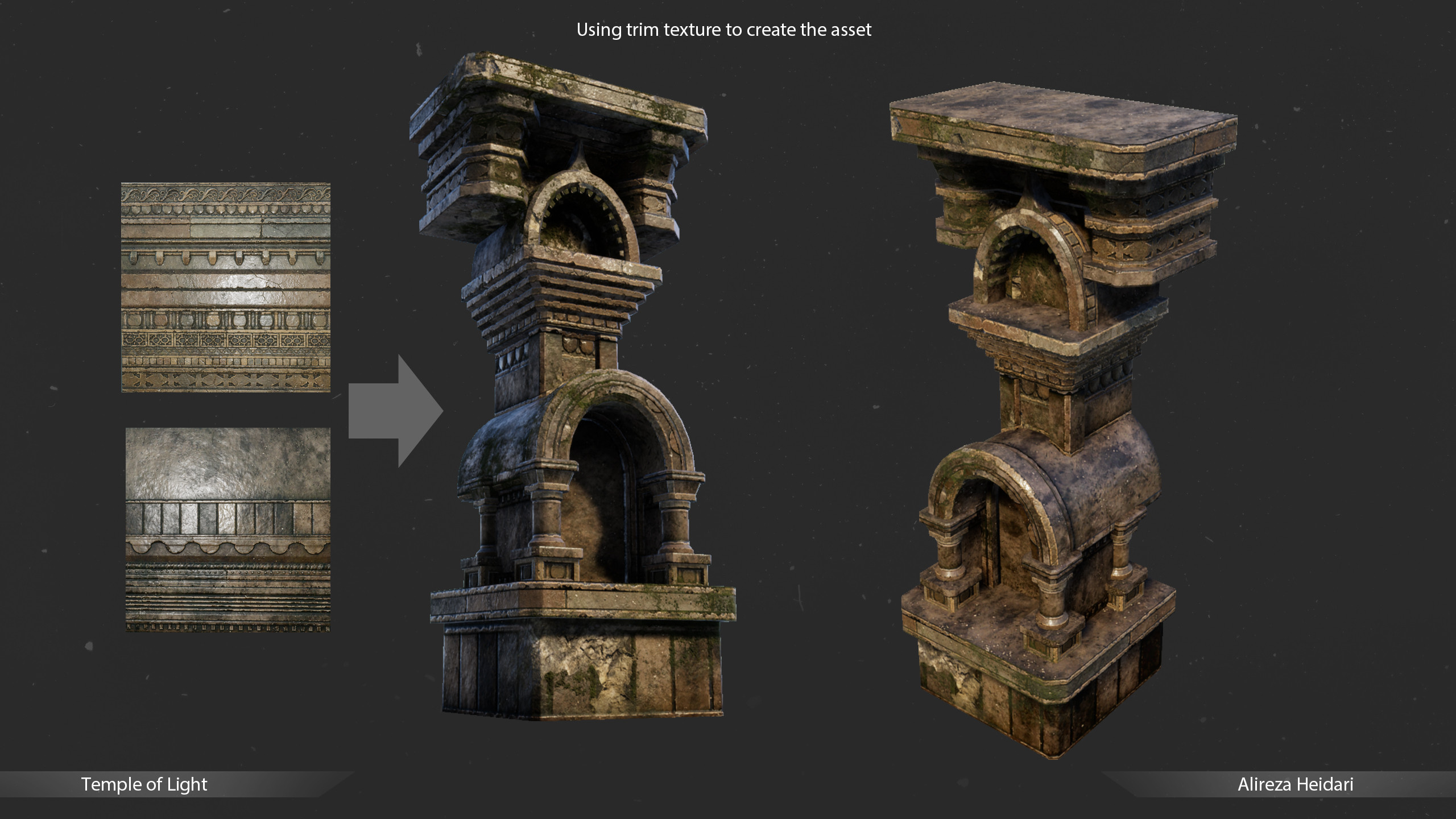
Task: Click the 'Alireza Heidari' name label
Action: (1296, 784)
